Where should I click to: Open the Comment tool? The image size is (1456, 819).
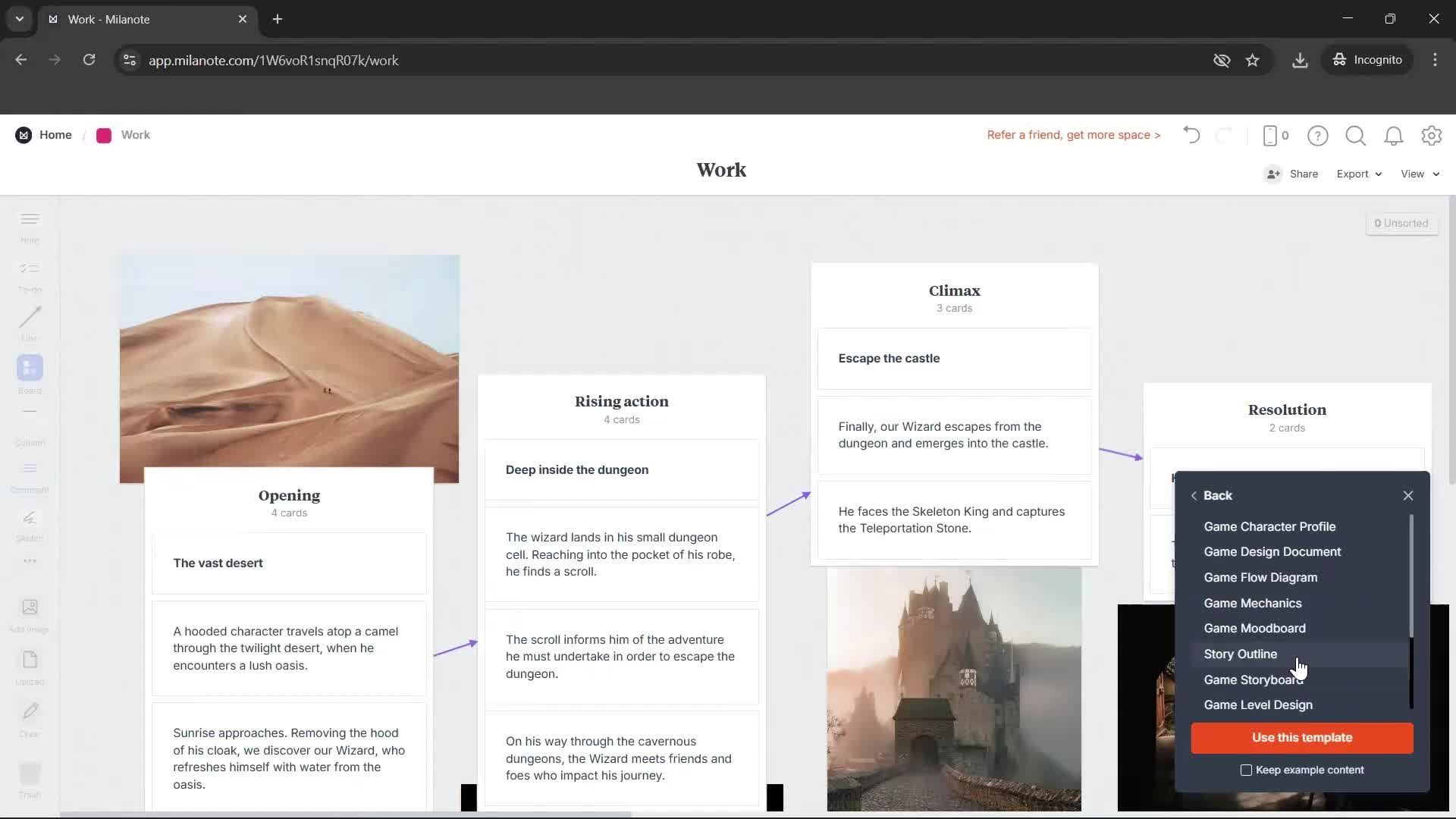pyautogui.click(x=29, y=474)
